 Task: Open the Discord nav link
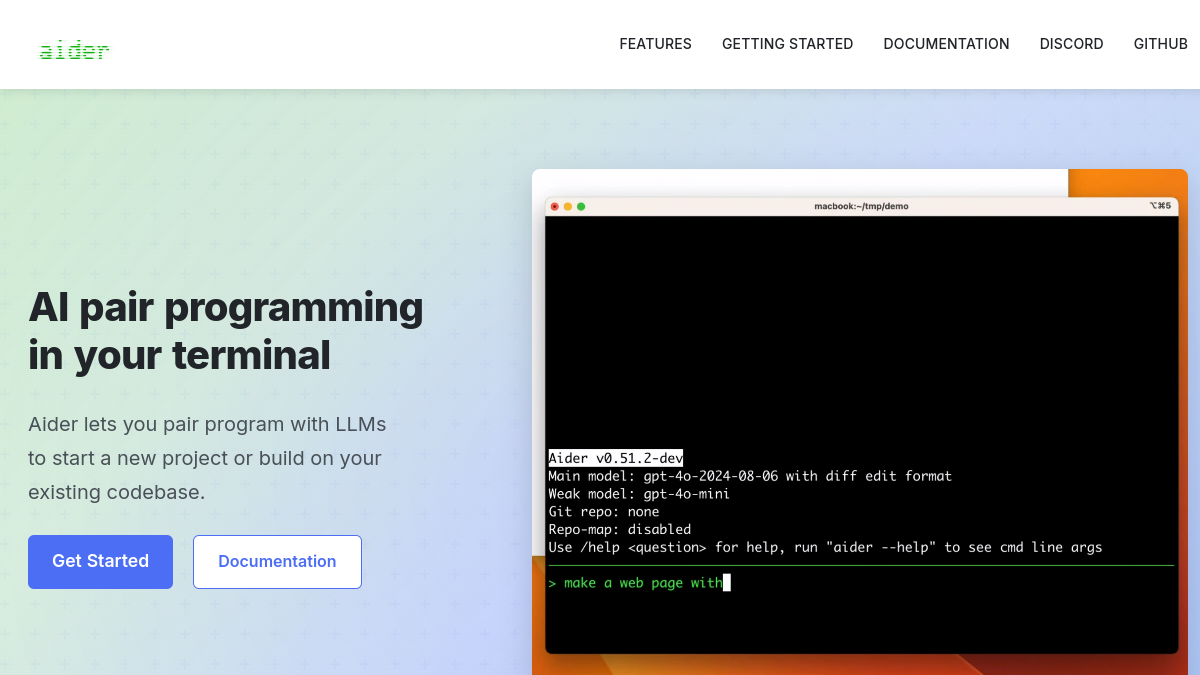[1071, 44]
